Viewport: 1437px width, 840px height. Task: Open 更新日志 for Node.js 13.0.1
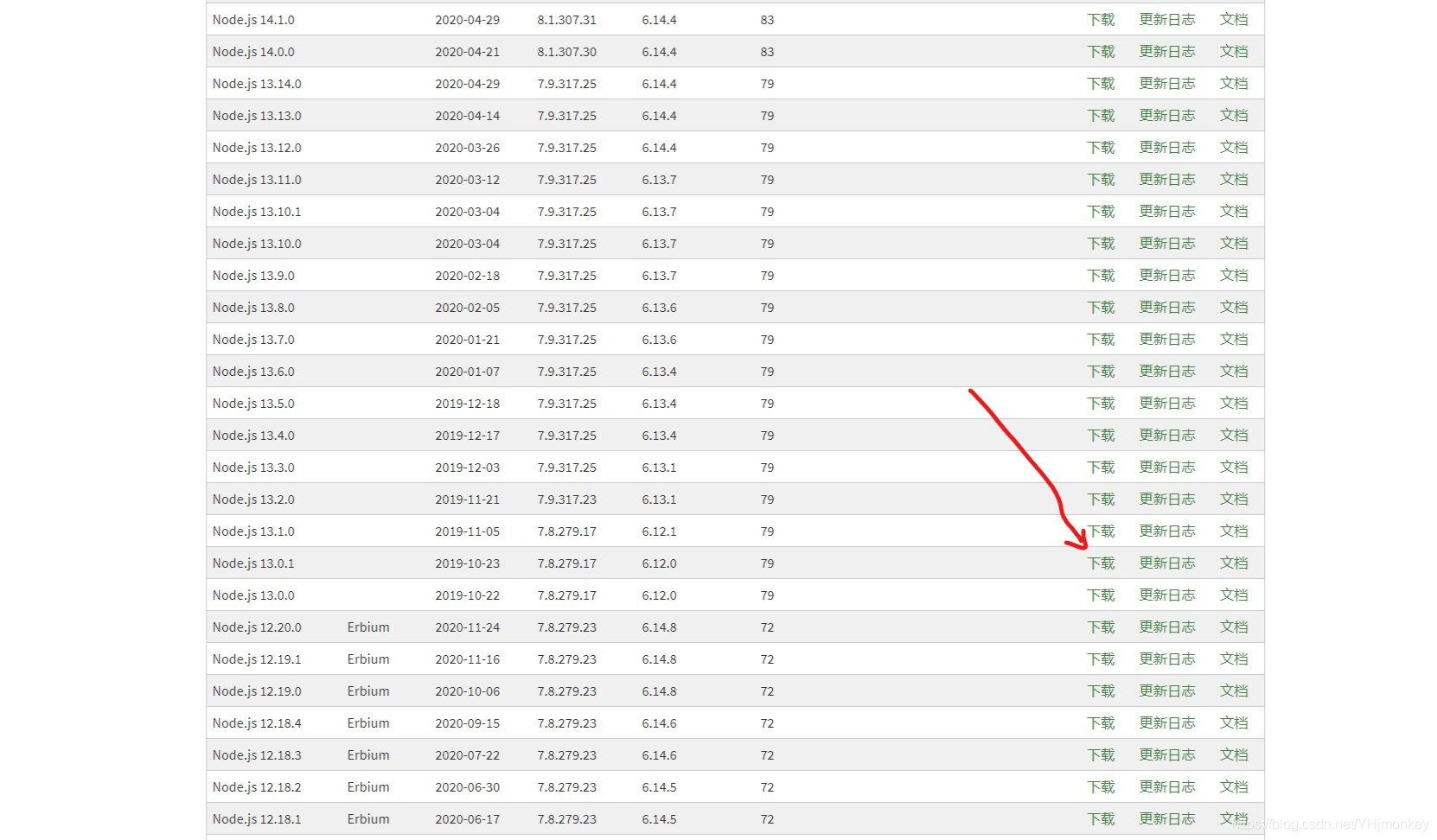click(1167, 563)
